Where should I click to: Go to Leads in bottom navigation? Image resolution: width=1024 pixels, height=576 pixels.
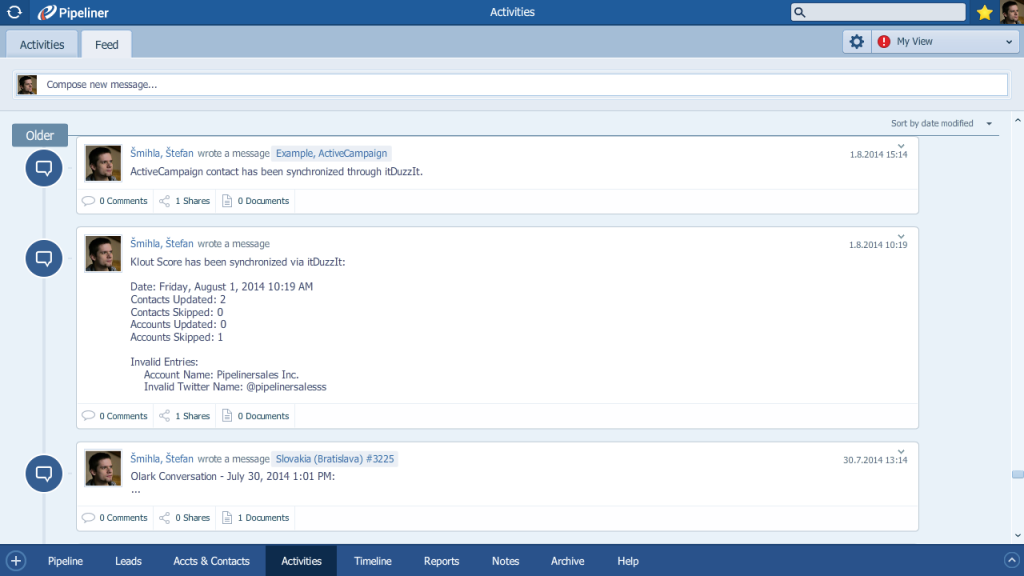click(128, 561)
